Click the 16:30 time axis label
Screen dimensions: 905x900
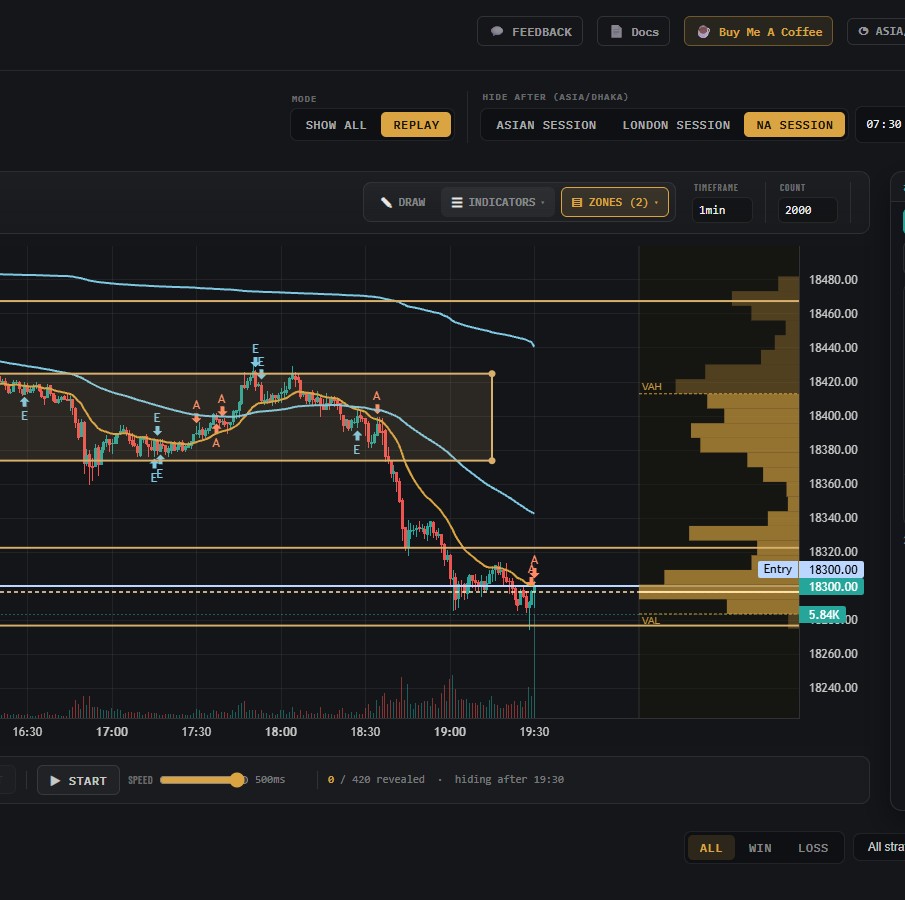[27, 731]
